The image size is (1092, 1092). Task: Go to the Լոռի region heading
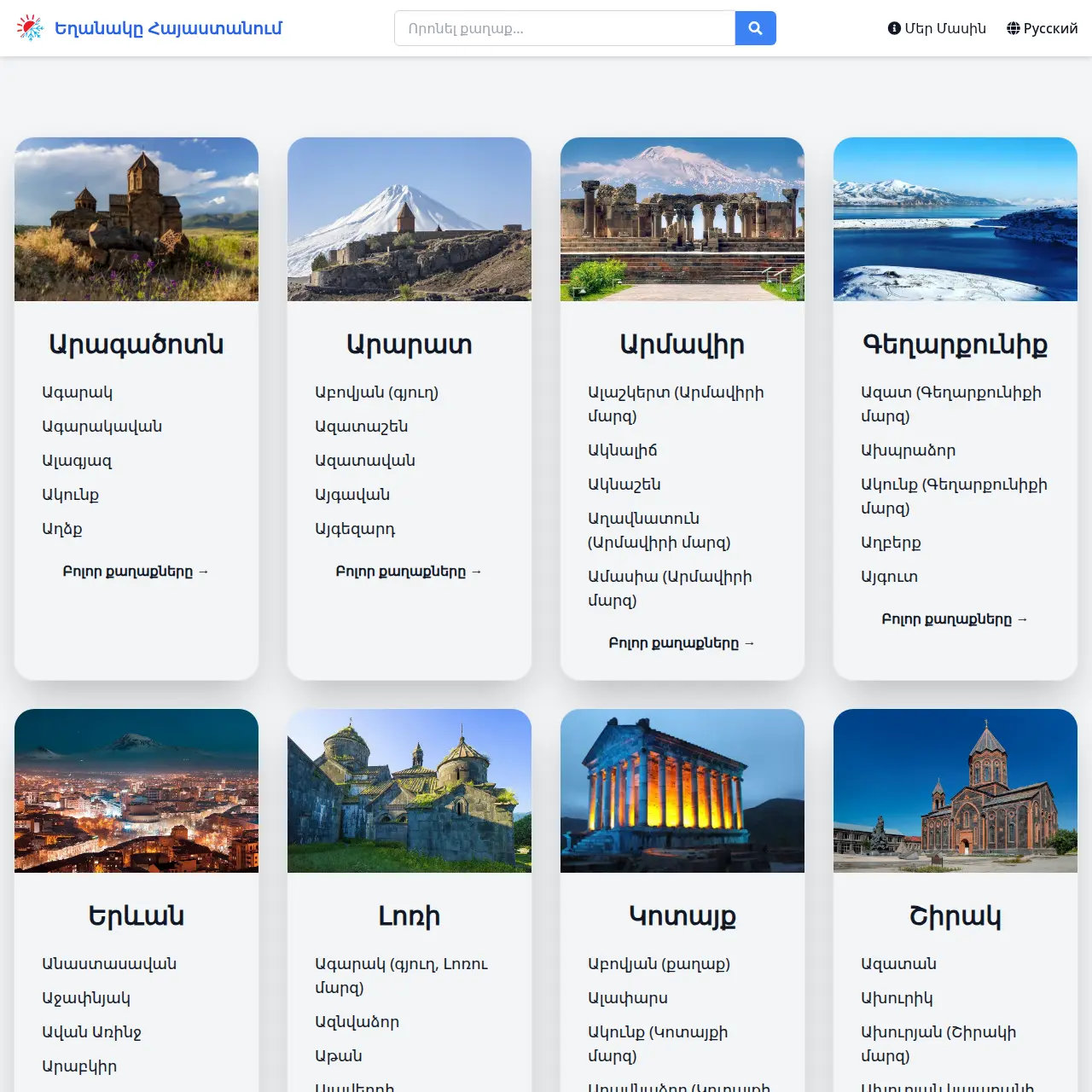click(x=409, y=916)
